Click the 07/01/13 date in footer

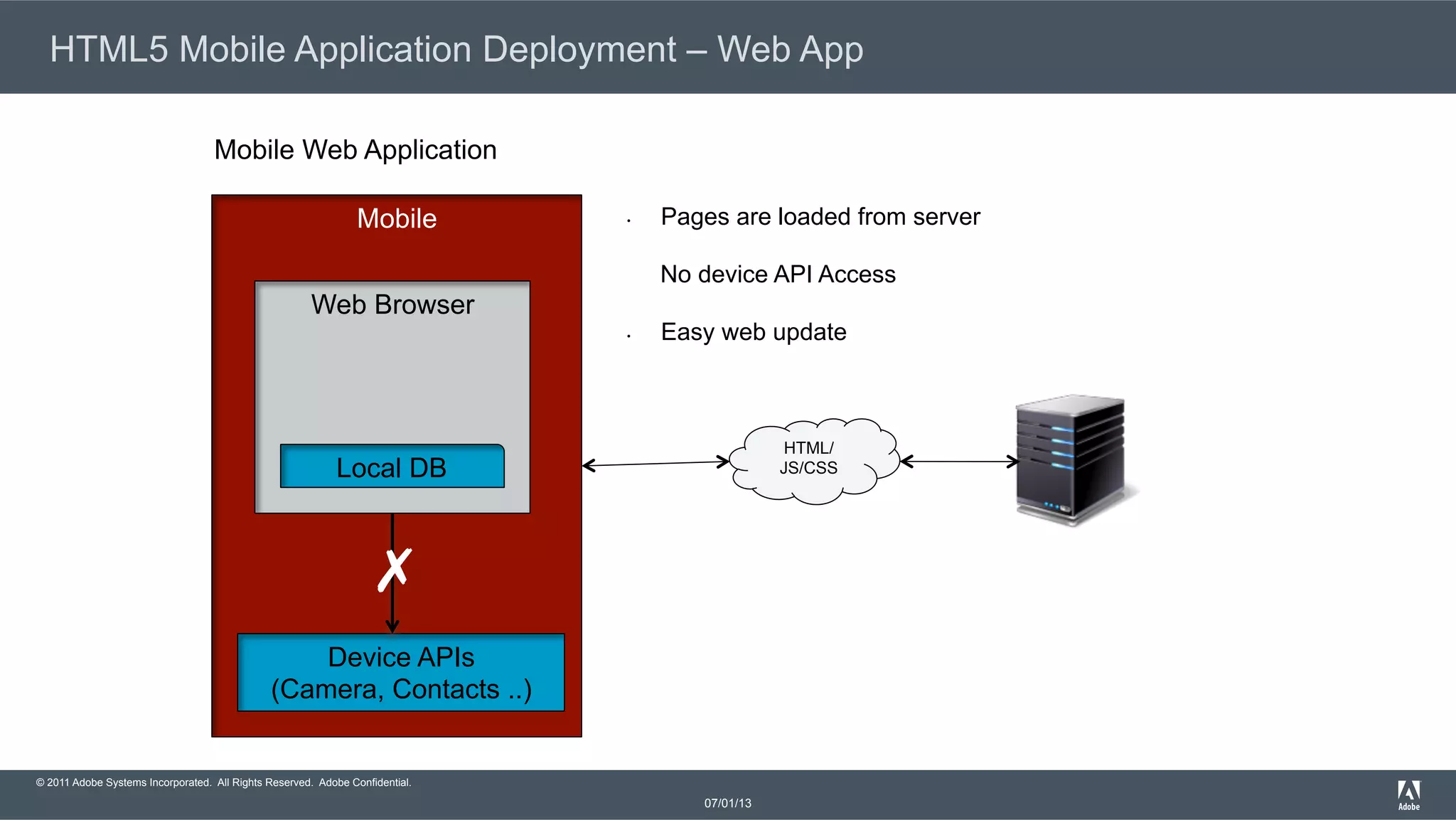click(727, 803)
